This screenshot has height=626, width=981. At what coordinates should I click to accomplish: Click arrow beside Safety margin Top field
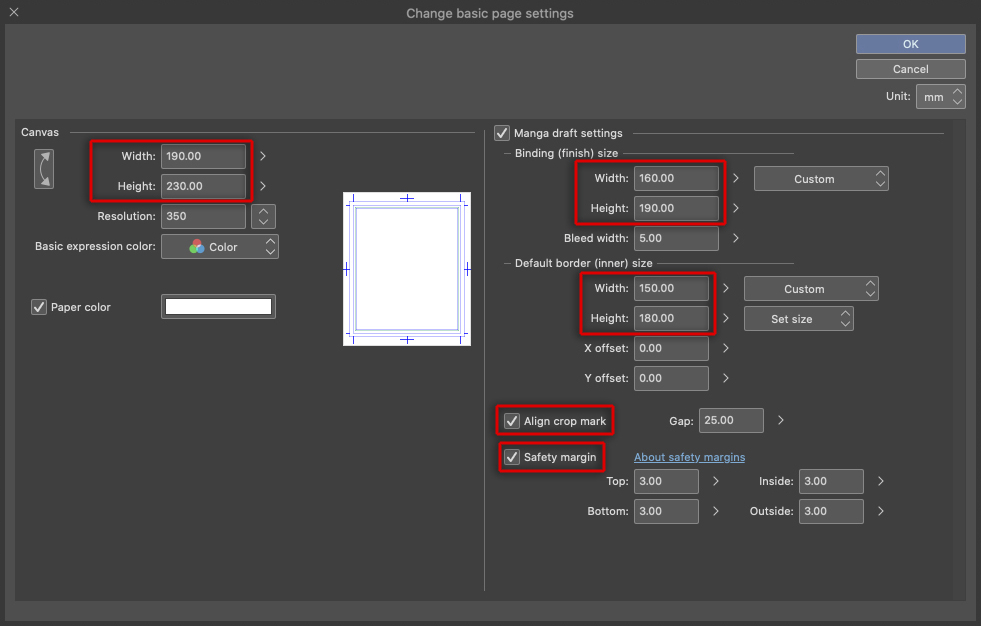pos(715,481)
